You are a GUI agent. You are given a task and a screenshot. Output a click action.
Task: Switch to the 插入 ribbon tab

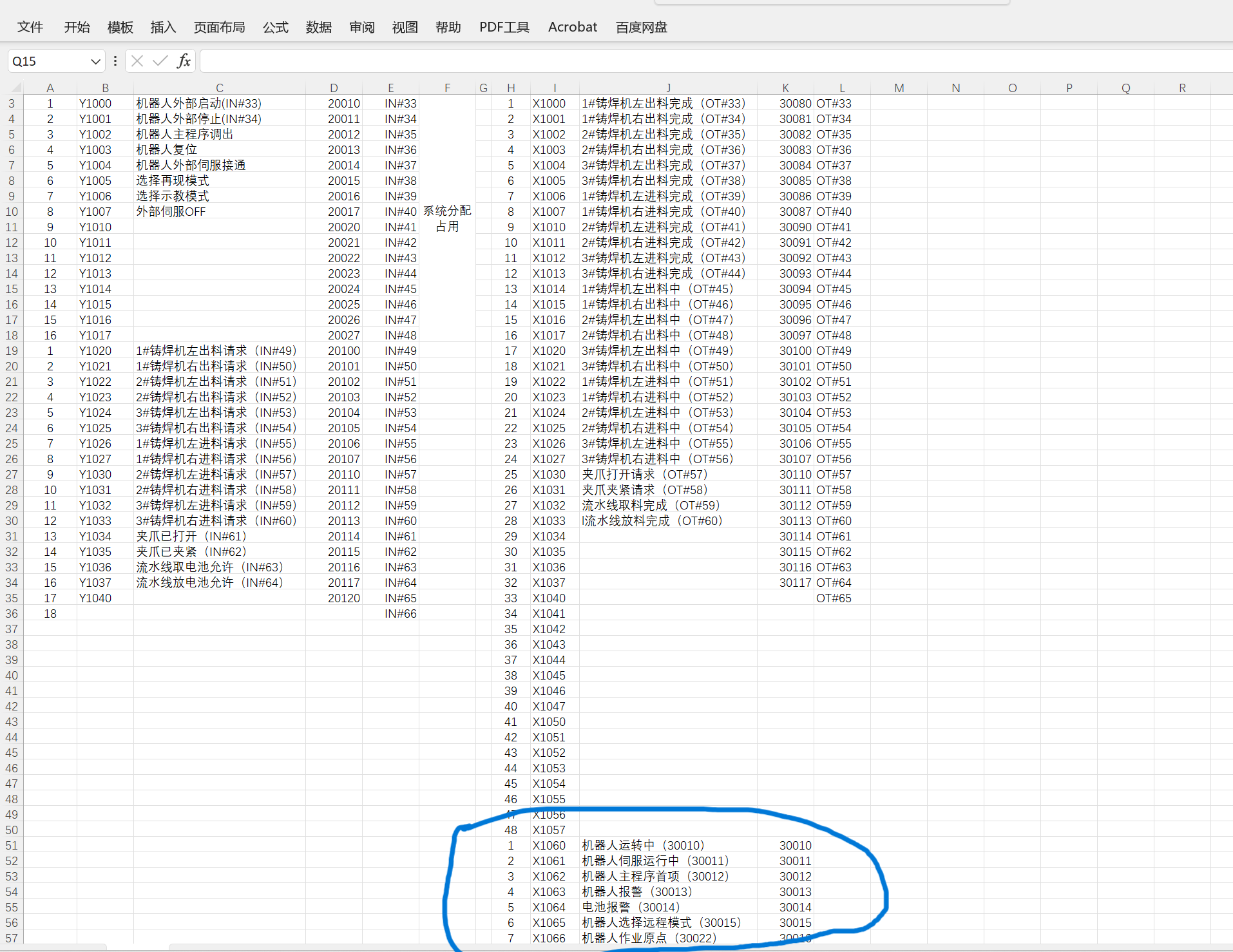163,27
